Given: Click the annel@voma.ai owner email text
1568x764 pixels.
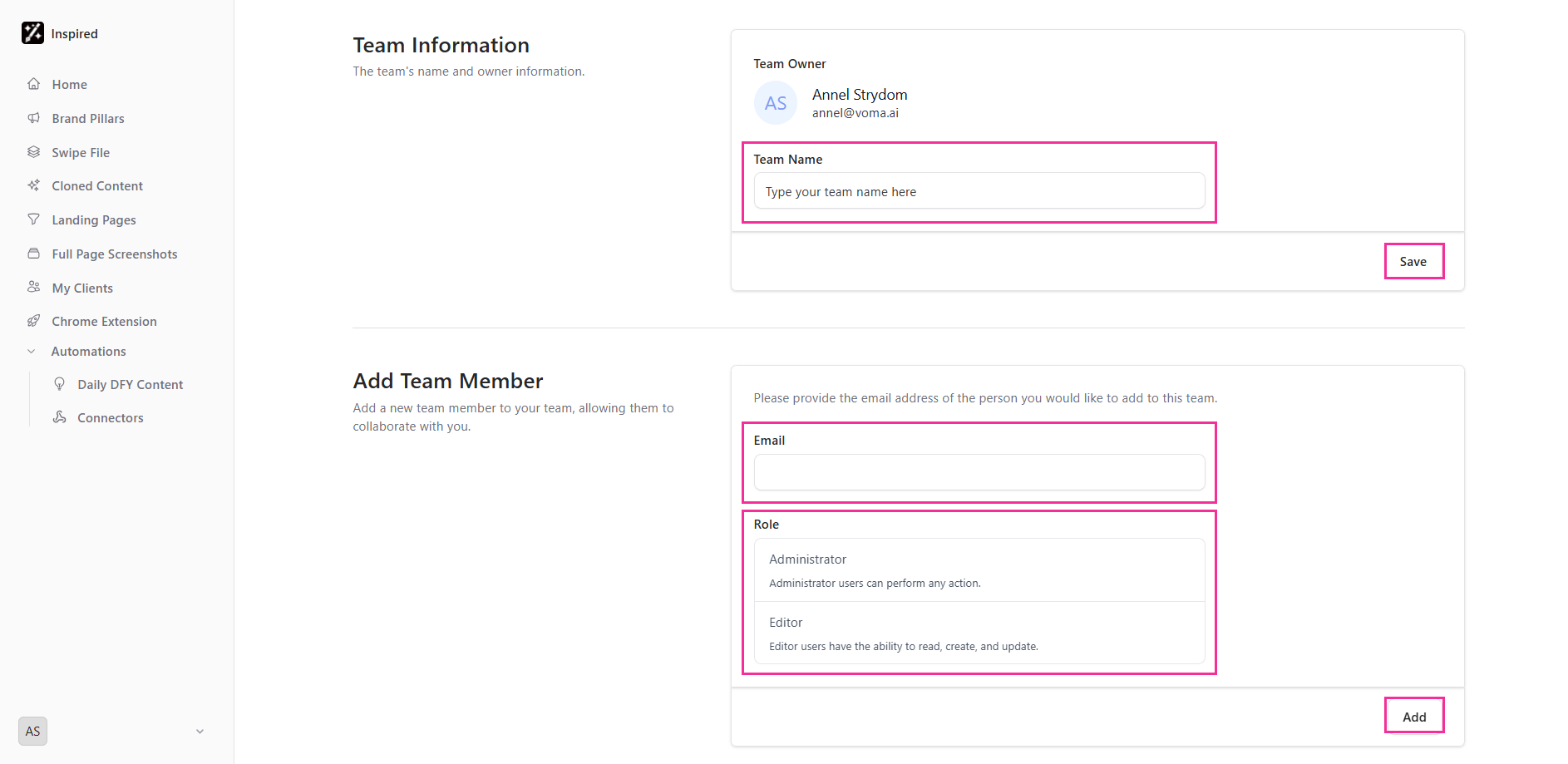Looking at the screenshot, I should pyautogui.click(x=855, y=113).
